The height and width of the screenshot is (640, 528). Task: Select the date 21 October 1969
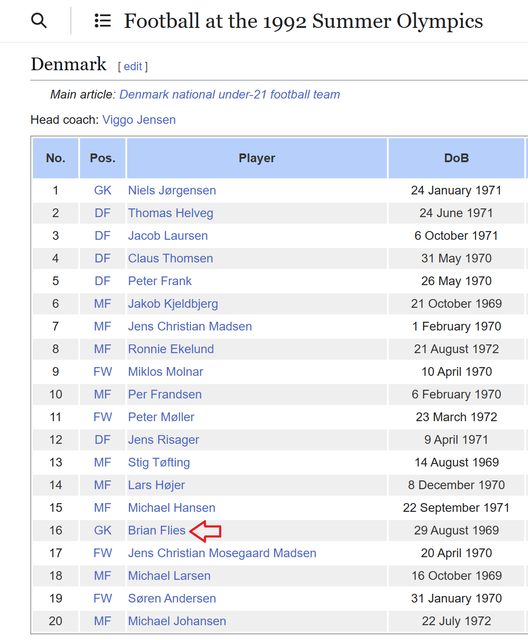pos(456,304)
